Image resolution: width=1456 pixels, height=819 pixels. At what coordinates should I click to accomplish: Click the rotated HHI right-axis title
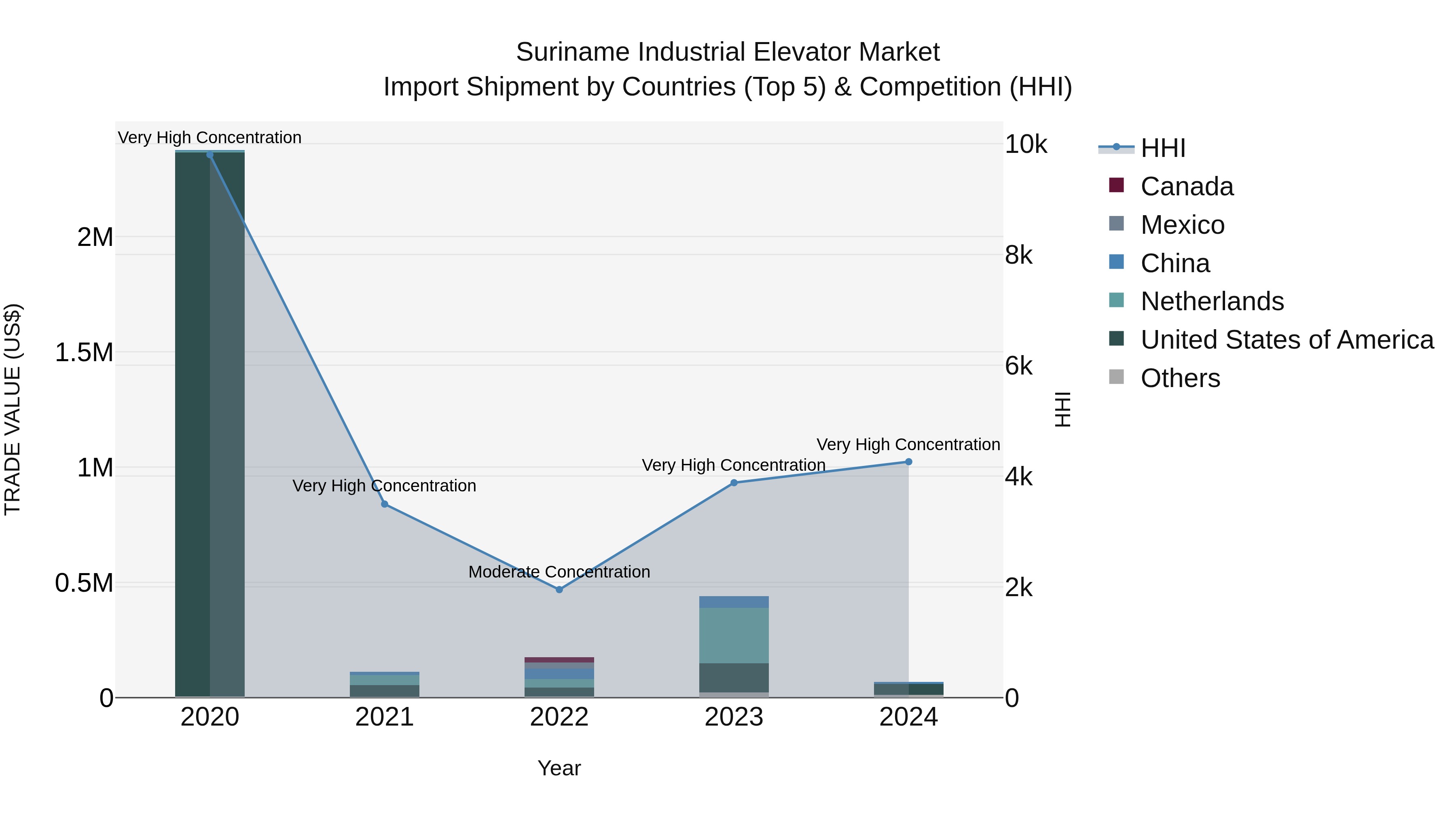[x=1062, y=409]
